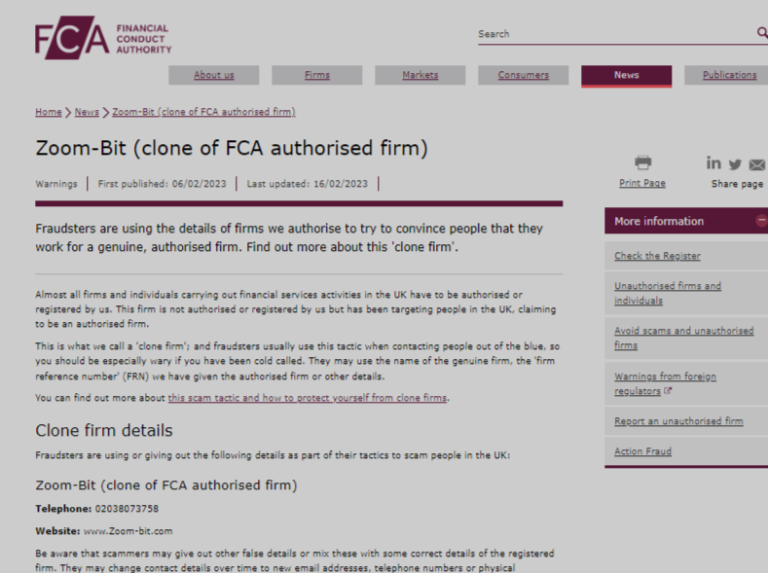Image resolution: width=768 pixels, height=573 pixels.
Task: Click the News breadcrumb link
Action: point(87,112)
